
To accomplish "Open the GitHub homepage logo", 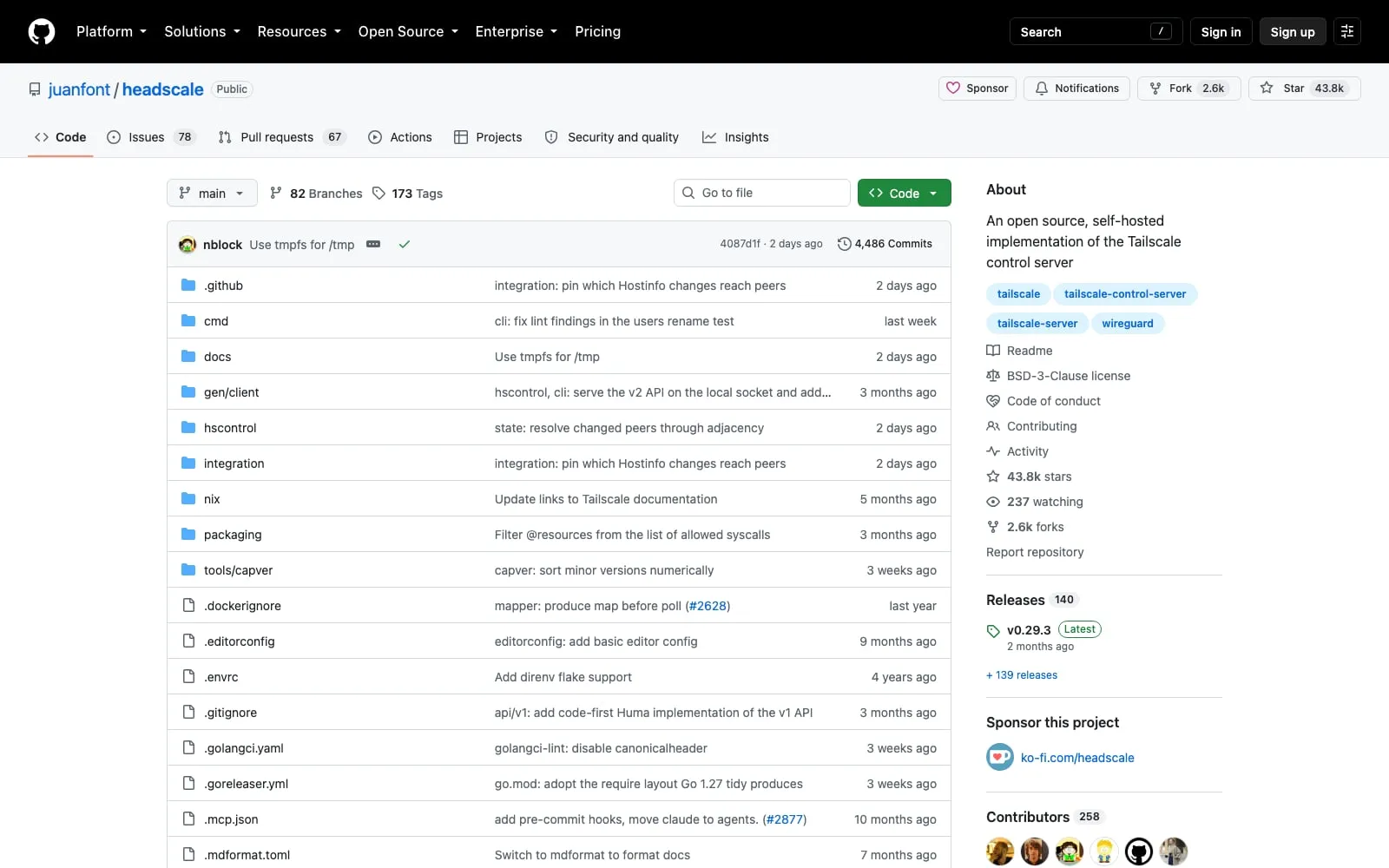I will coord(42,31).
